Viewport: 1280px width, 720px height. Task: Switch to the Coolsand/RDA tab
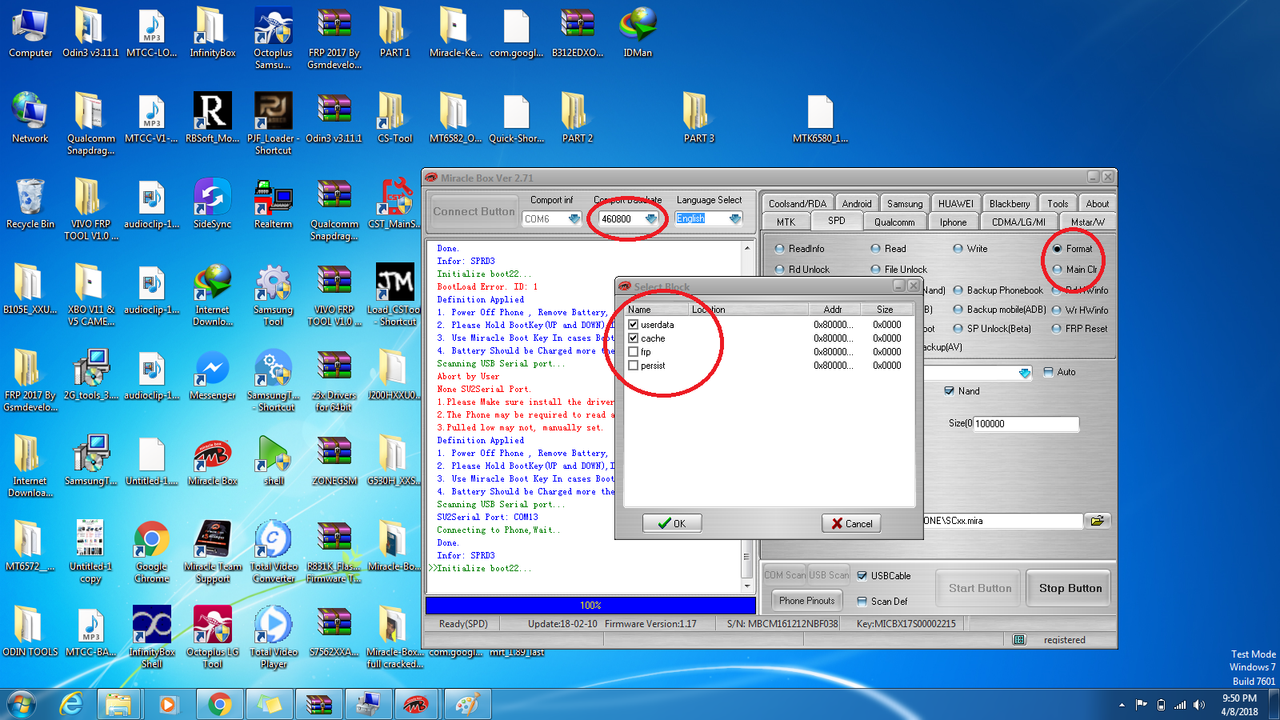pyautogui.click(x=796, y=204)
